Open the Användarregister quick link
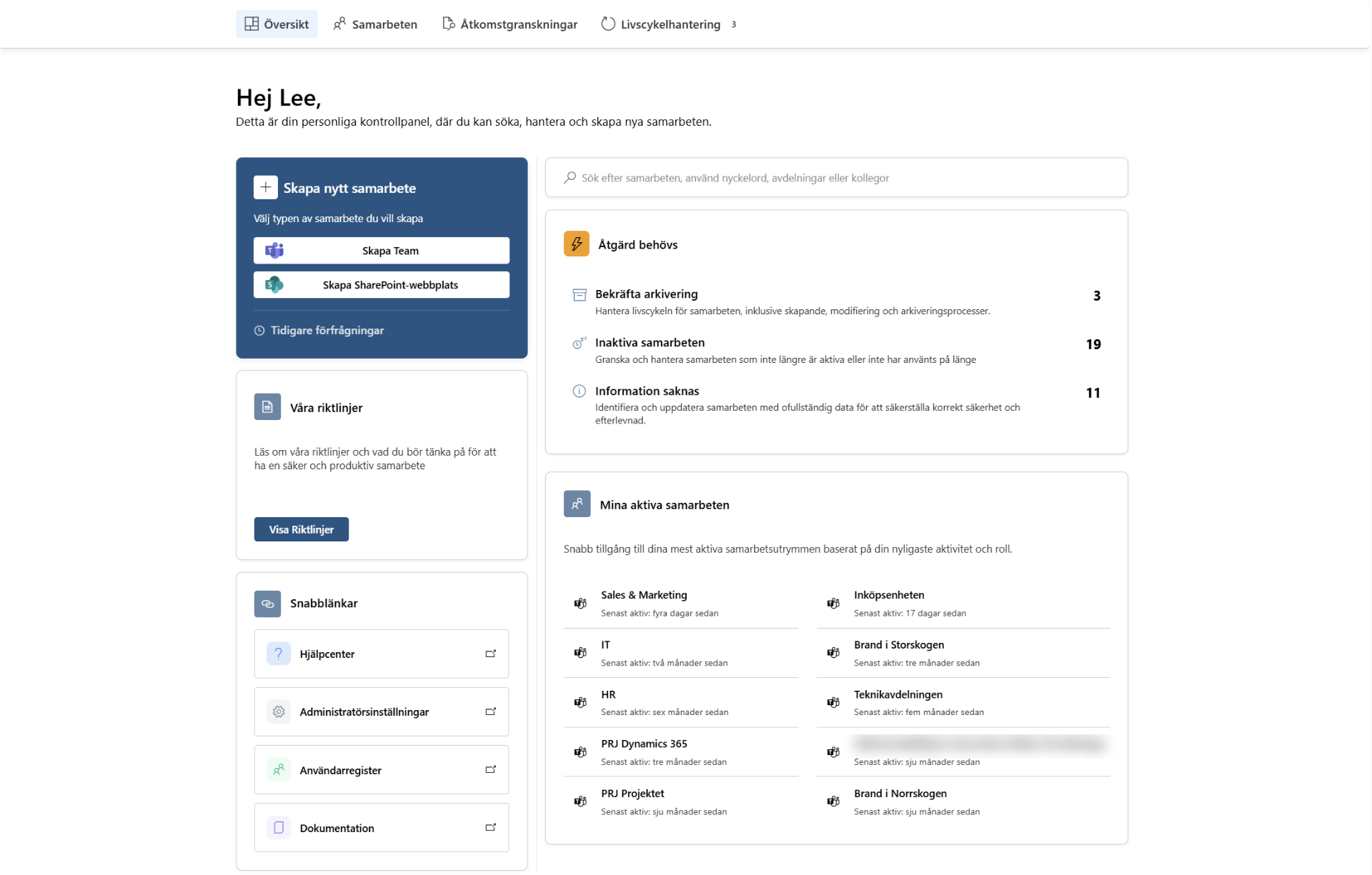1372x875 pixels. pyautogui.click(x=382, y=770)
